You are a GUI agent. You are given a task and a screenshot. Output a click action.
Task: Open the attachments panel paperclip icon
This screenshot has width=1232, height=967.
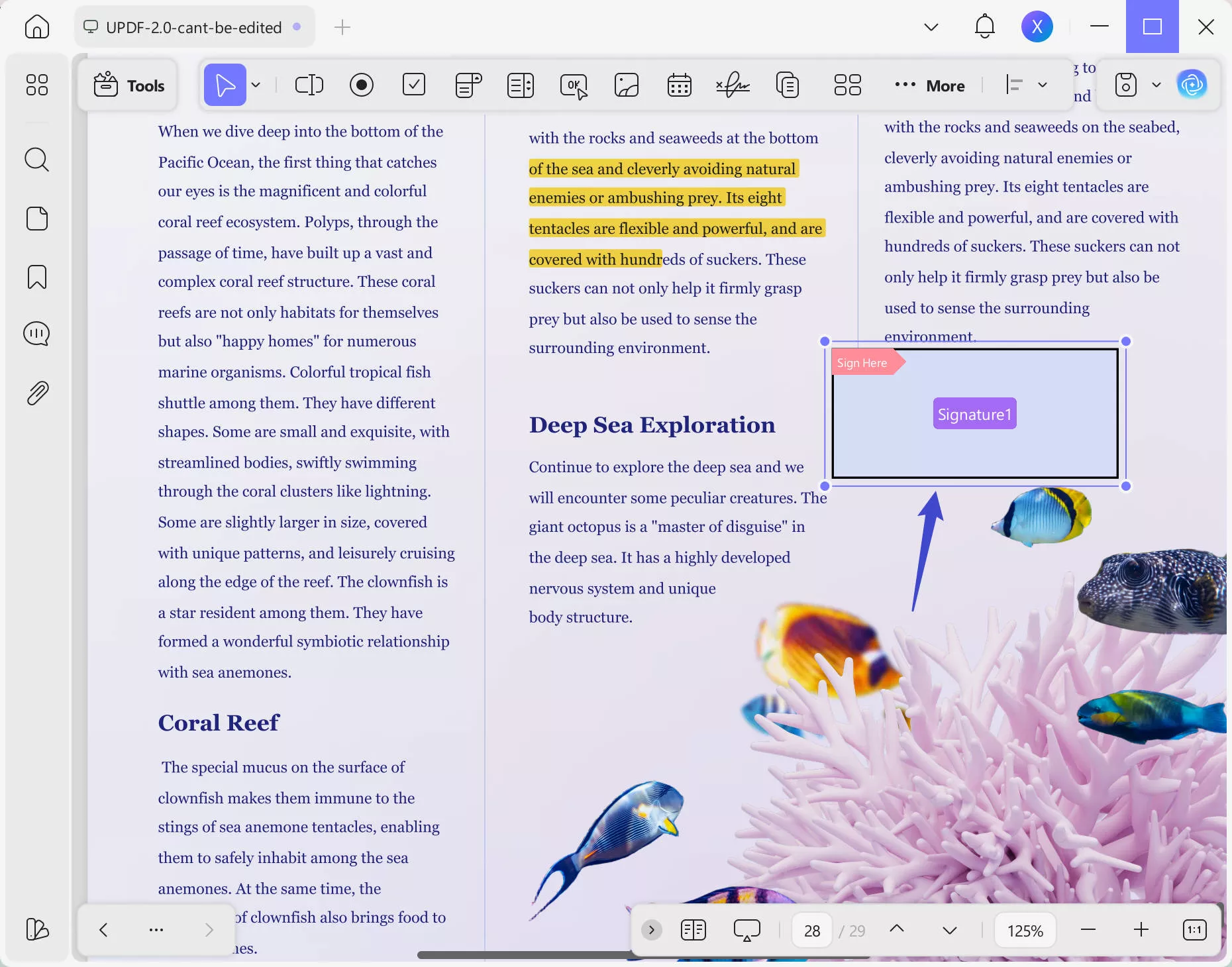click(37, 393)
